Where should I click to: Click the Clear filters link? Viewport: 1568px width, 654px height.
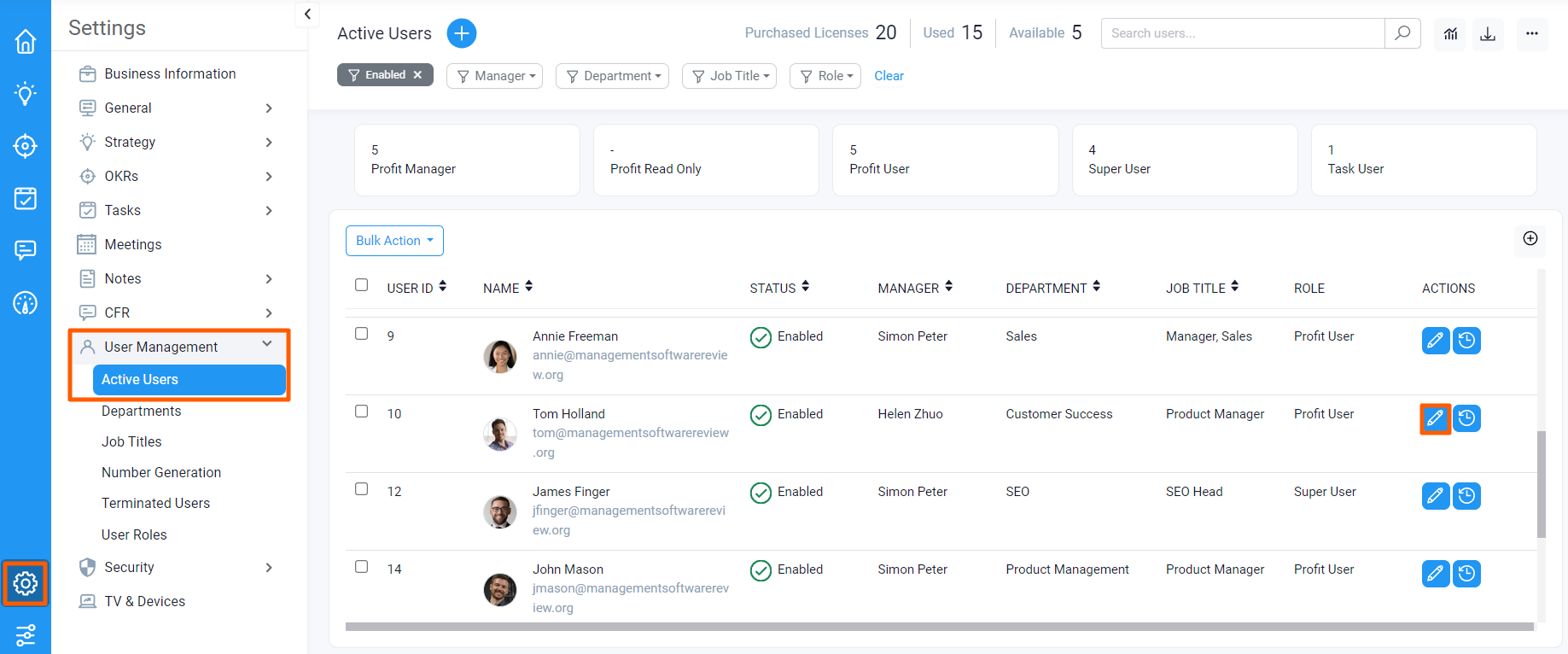pyautogui.click(x=889, y=76)
